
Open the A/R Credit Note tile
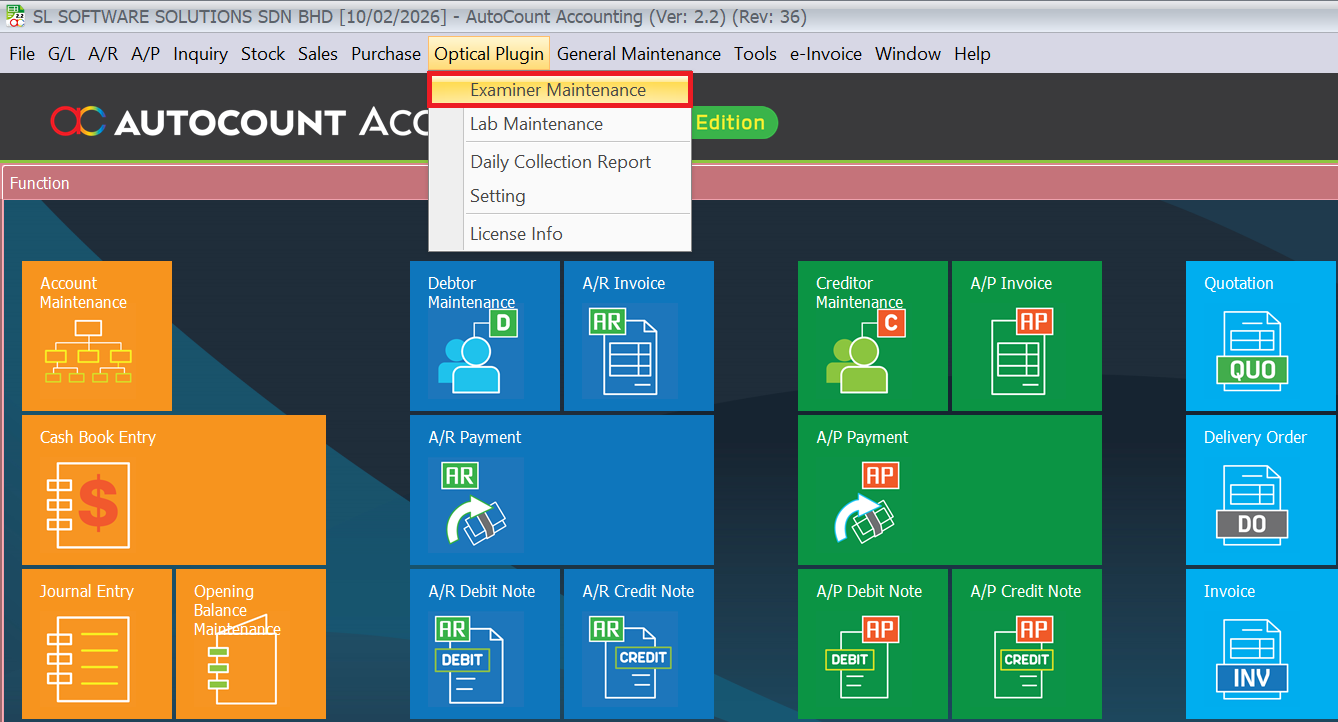click(x=638, y=644)
